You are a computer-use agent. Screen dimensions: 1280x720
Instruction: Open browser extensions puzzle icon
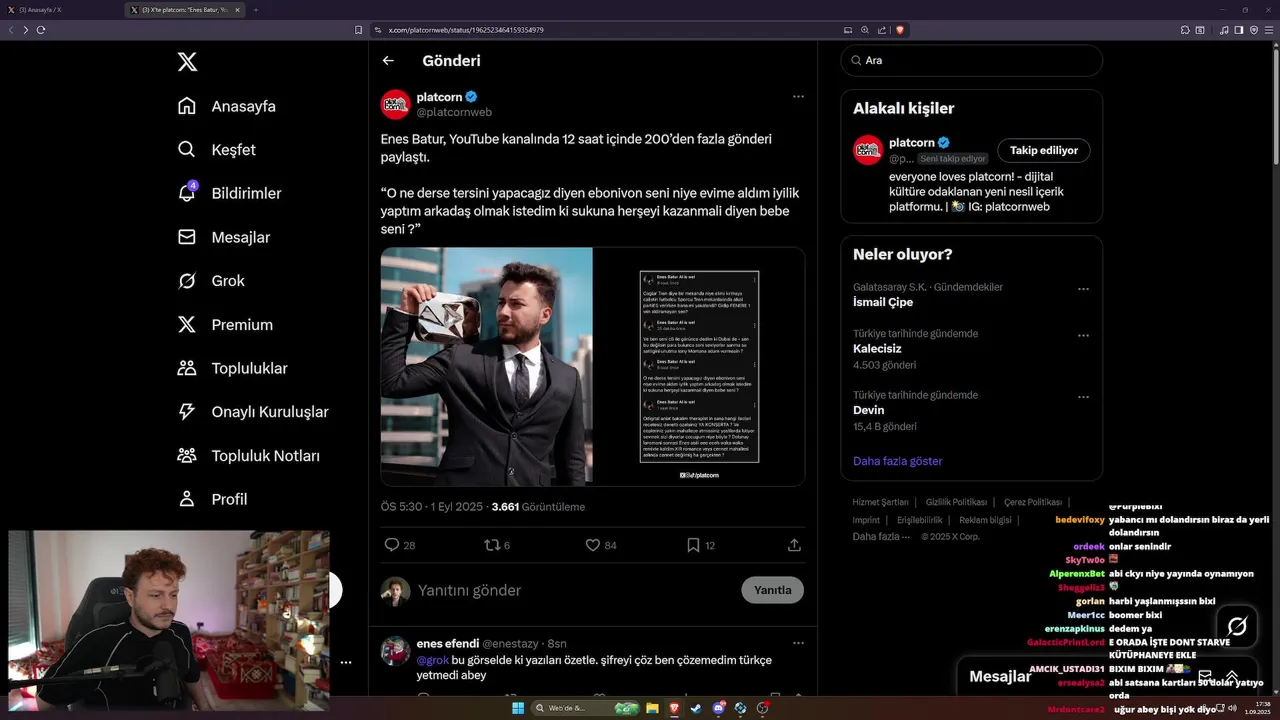1185,30
